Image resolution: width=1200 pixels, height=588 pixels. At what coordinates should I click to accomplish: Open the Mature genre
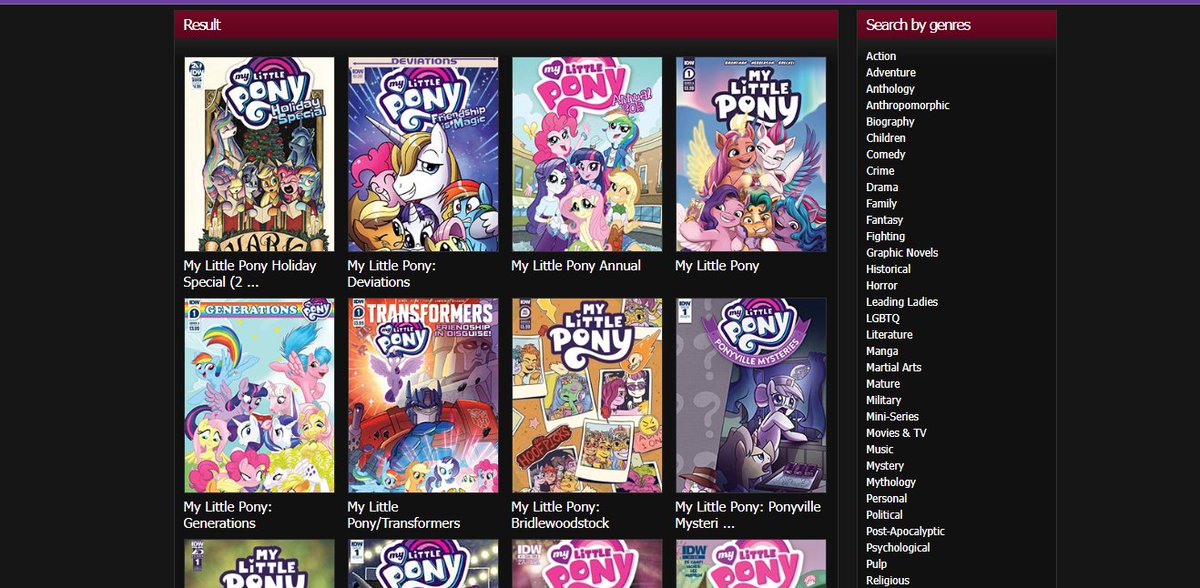point(883,384)
